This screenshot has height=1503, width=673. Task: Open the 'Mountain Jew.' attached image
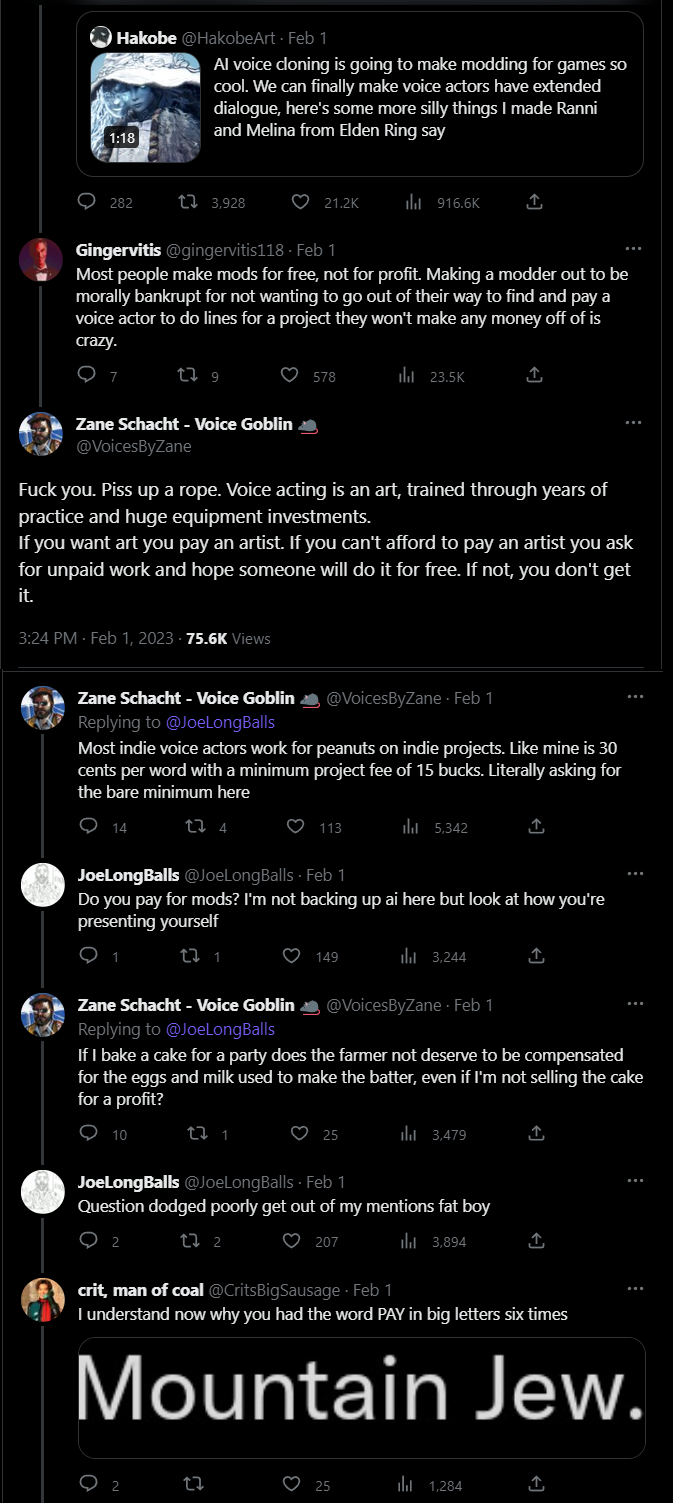point(361,1397)
